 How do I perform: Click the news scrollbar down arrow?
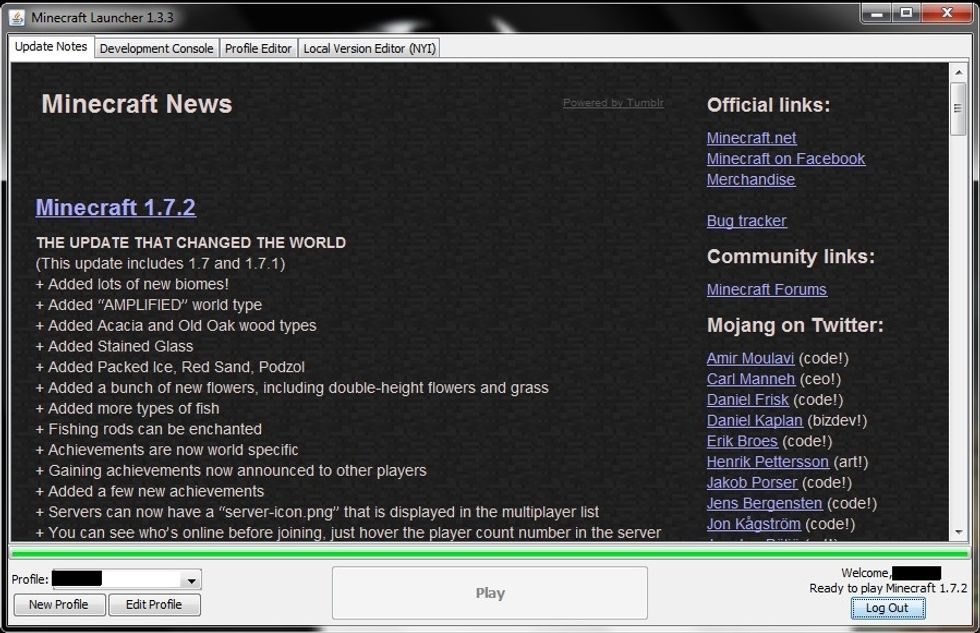[x=959, y=531]
